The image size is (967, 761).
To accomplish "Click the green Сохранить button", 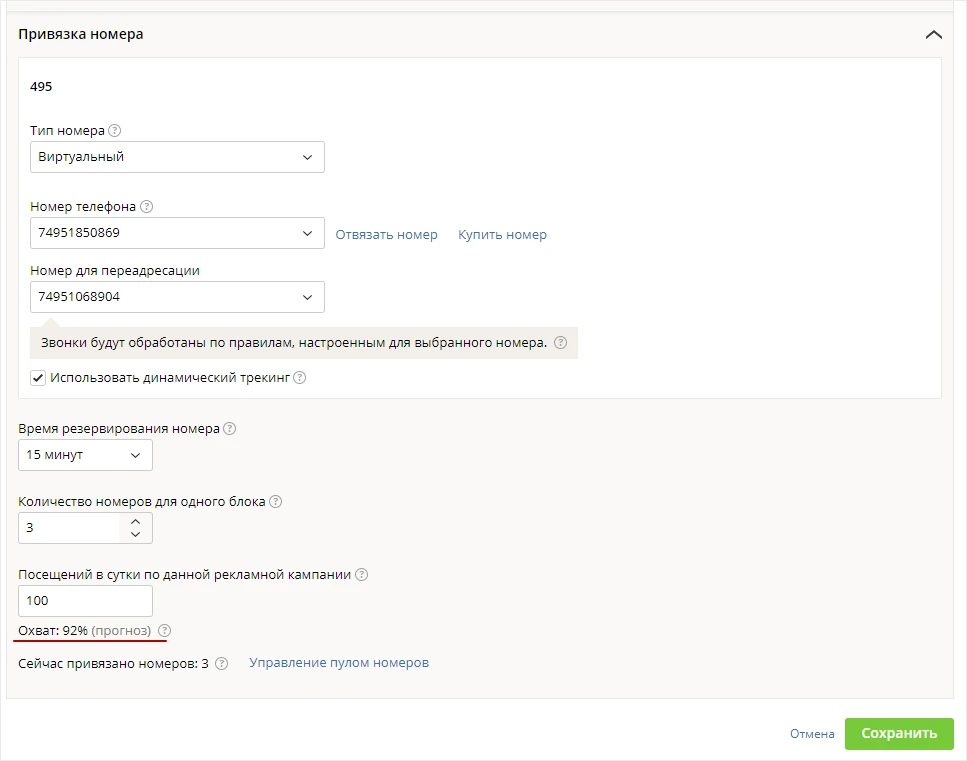I will pos(899,734).
